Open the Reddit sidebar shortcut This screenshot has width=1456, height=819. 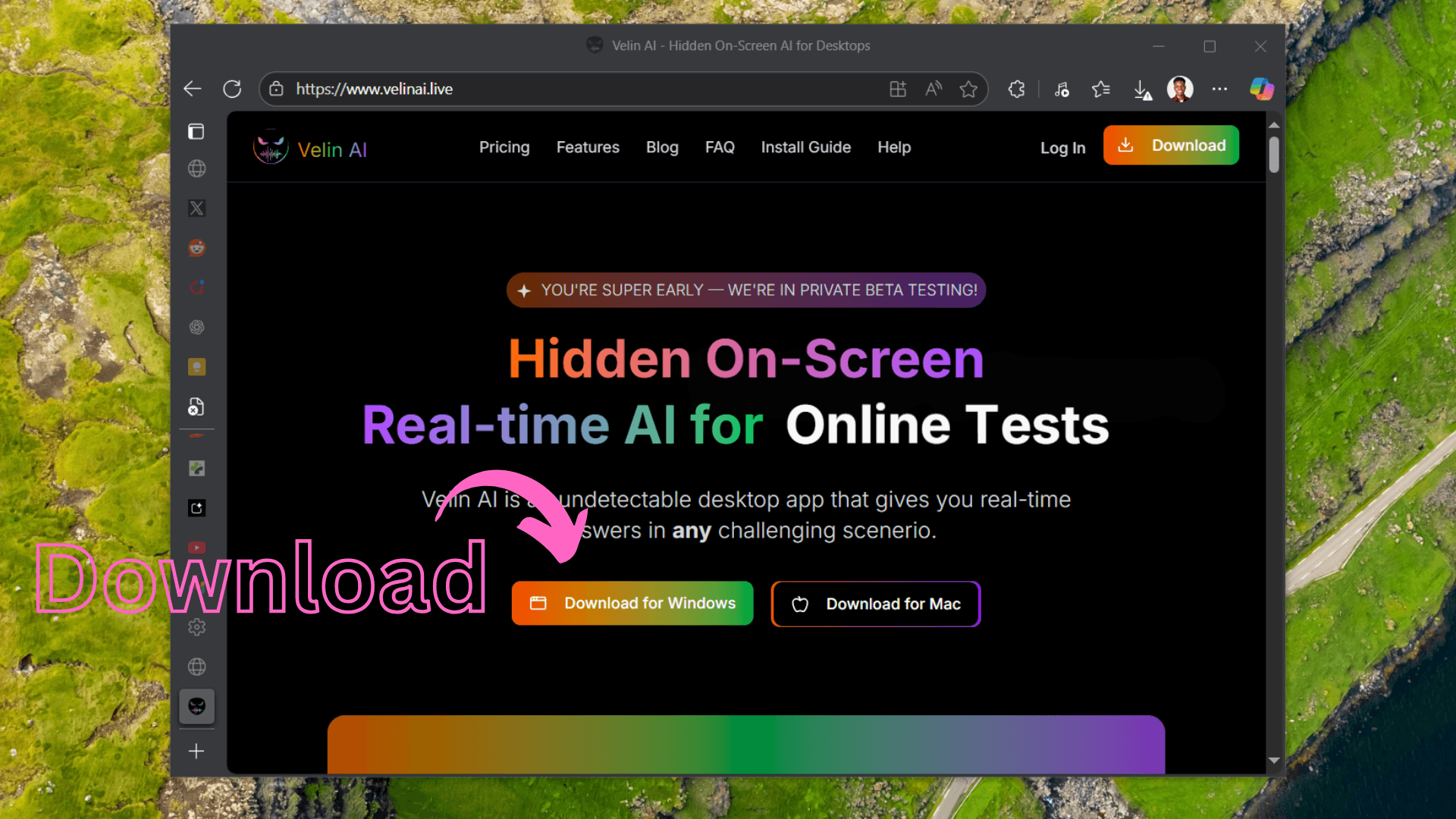196,248
